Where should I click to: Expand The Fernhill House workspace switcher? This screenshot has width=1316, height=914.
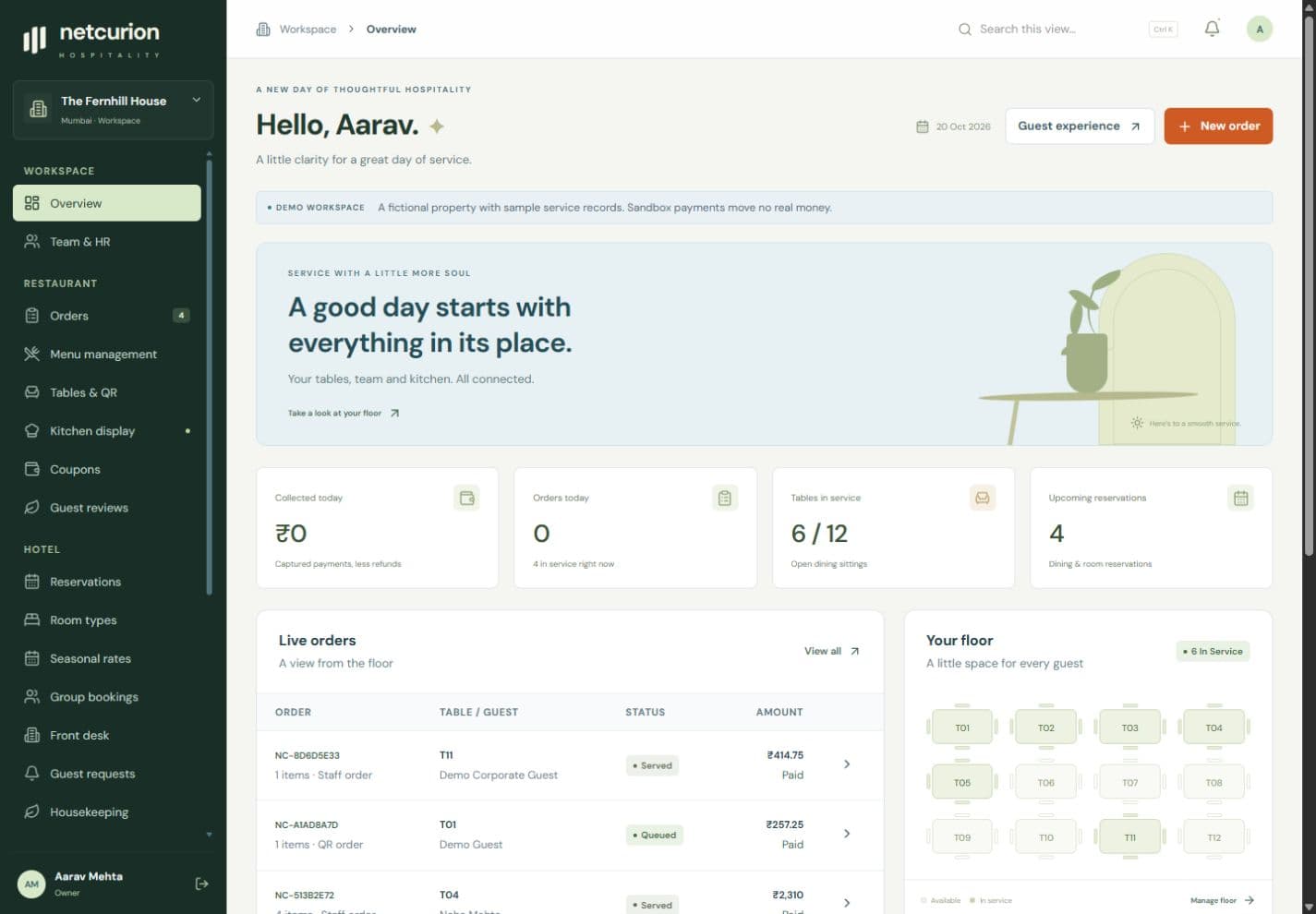(114, 109)
